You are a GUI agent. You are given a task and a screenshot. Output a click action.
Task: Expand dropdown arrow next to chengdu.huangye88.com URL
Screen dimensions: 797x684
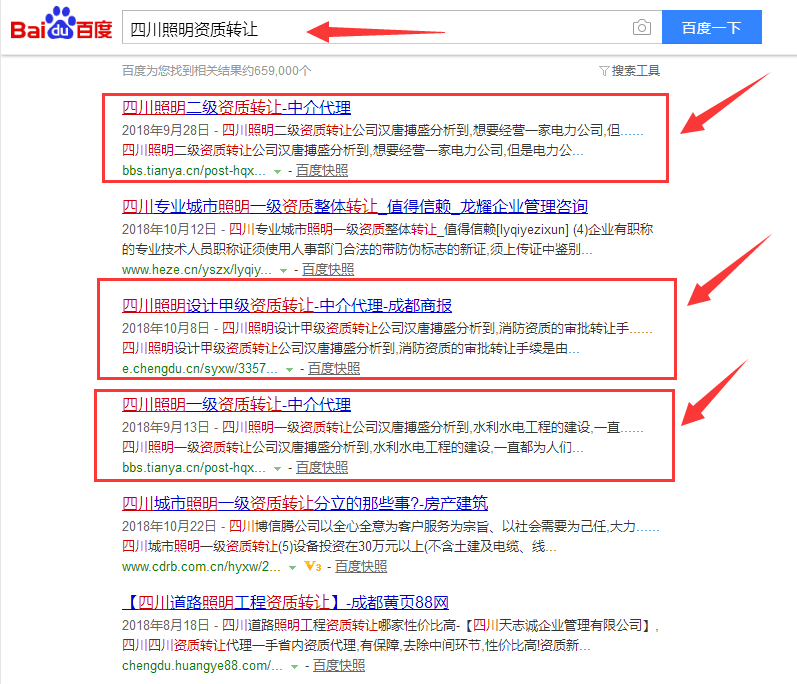294,666
